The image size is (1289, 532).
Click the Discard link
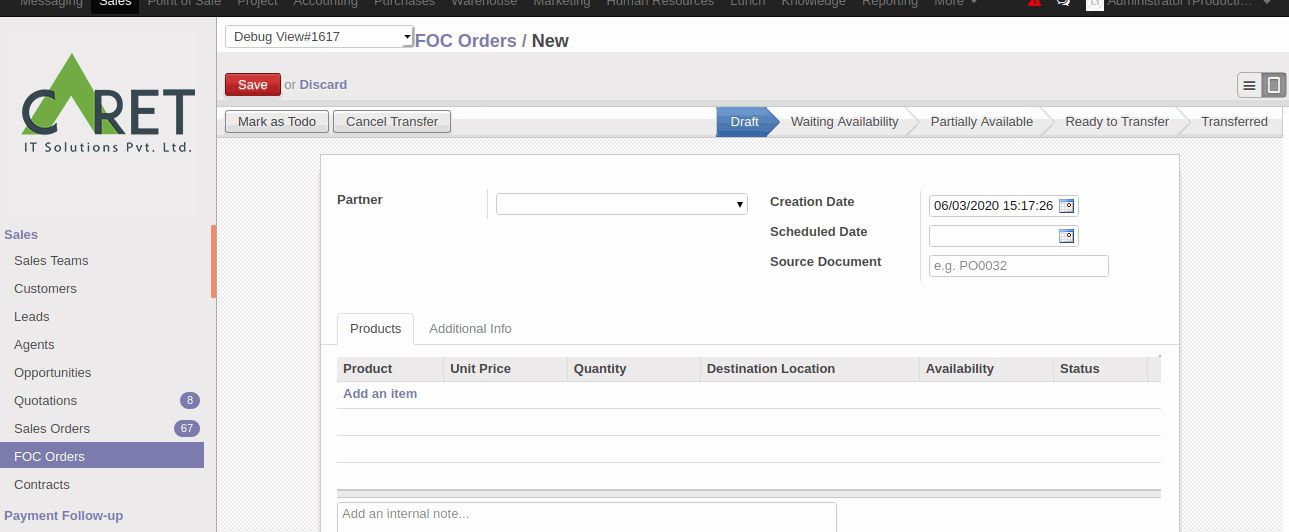pos(323,85)
